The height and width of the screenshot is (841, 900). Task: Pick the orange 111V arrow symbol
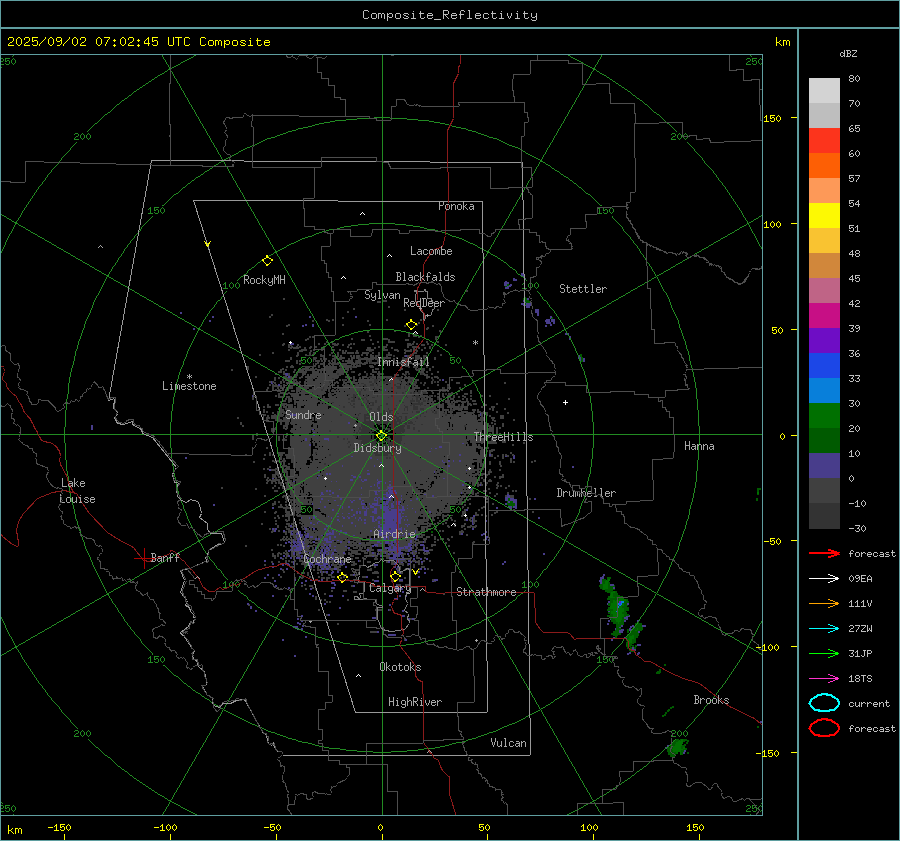pos(824,603)
